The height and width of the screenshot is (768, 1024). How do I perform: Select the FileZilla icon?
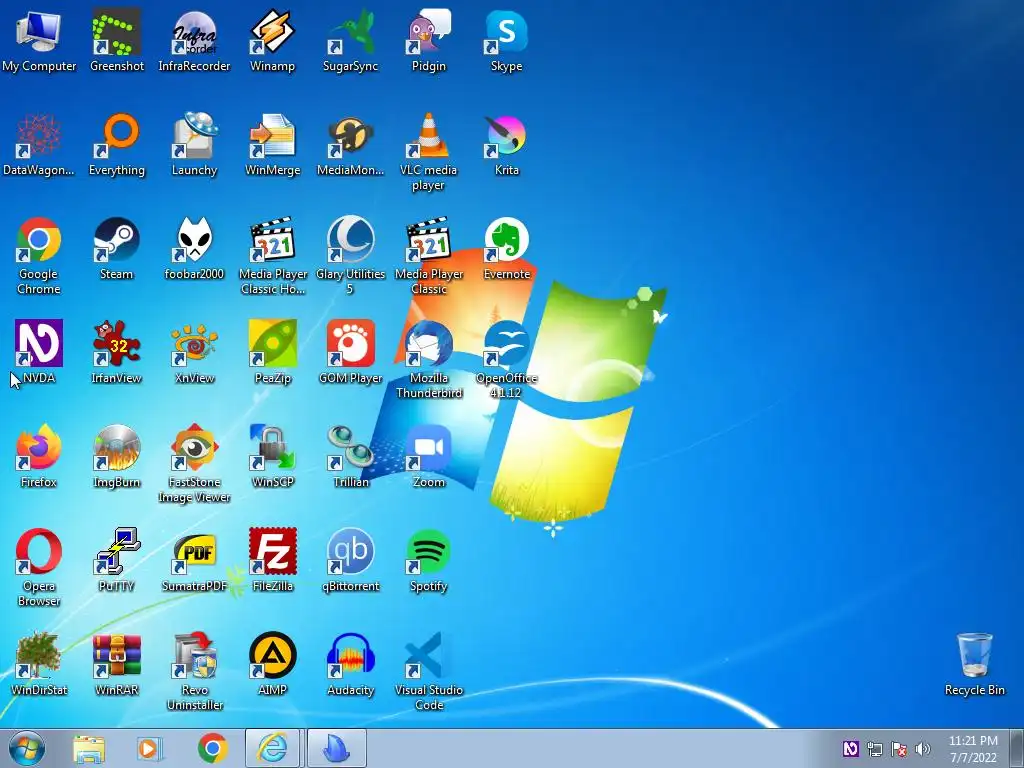[x=272, y=552]
